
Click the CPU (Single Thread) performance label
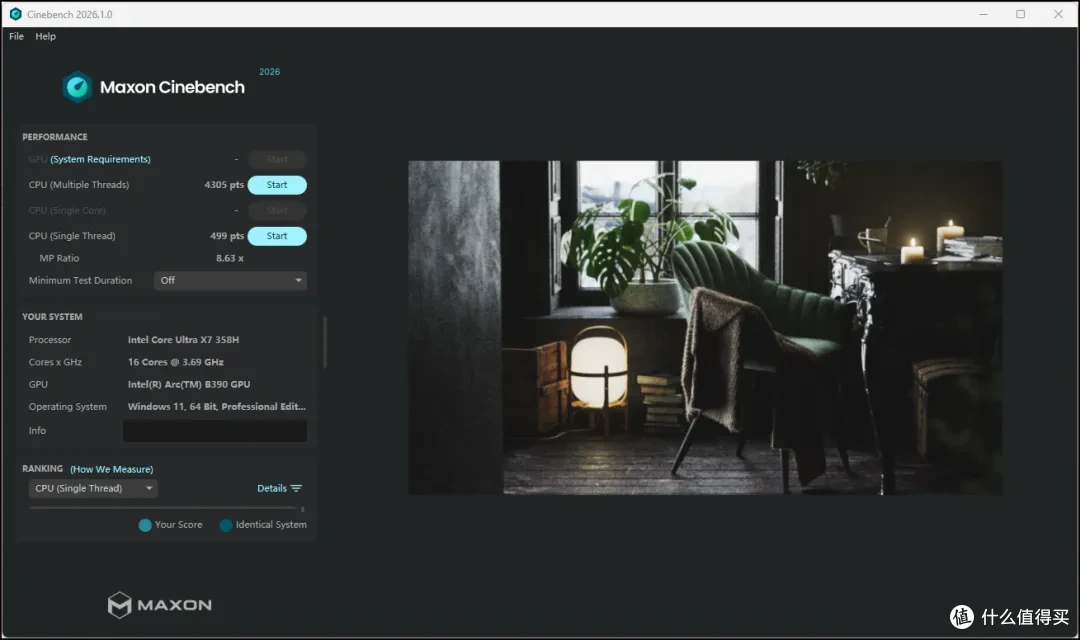[72, 236]
